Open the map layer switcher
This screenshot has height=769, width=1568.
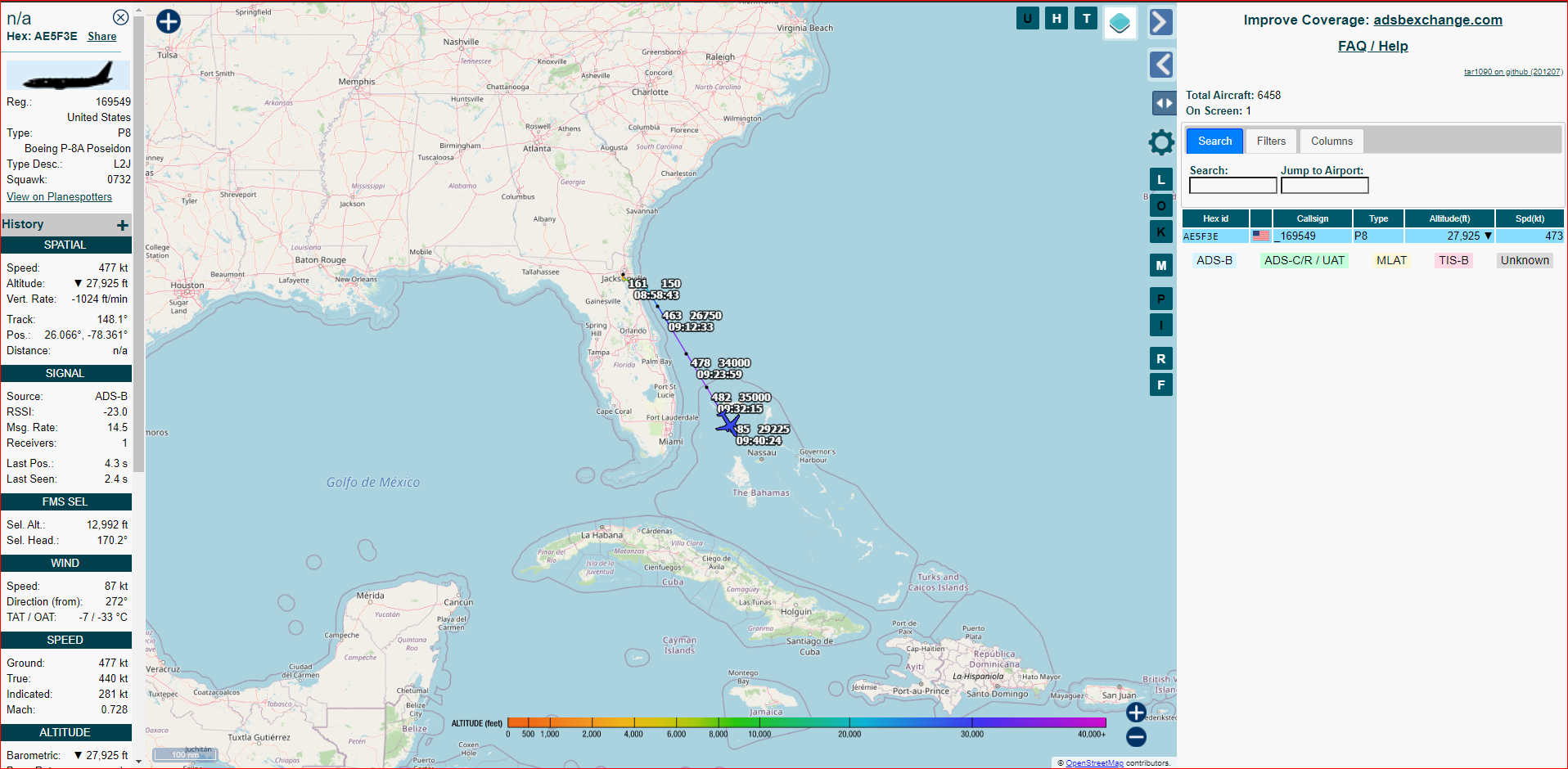(1120, 23)
